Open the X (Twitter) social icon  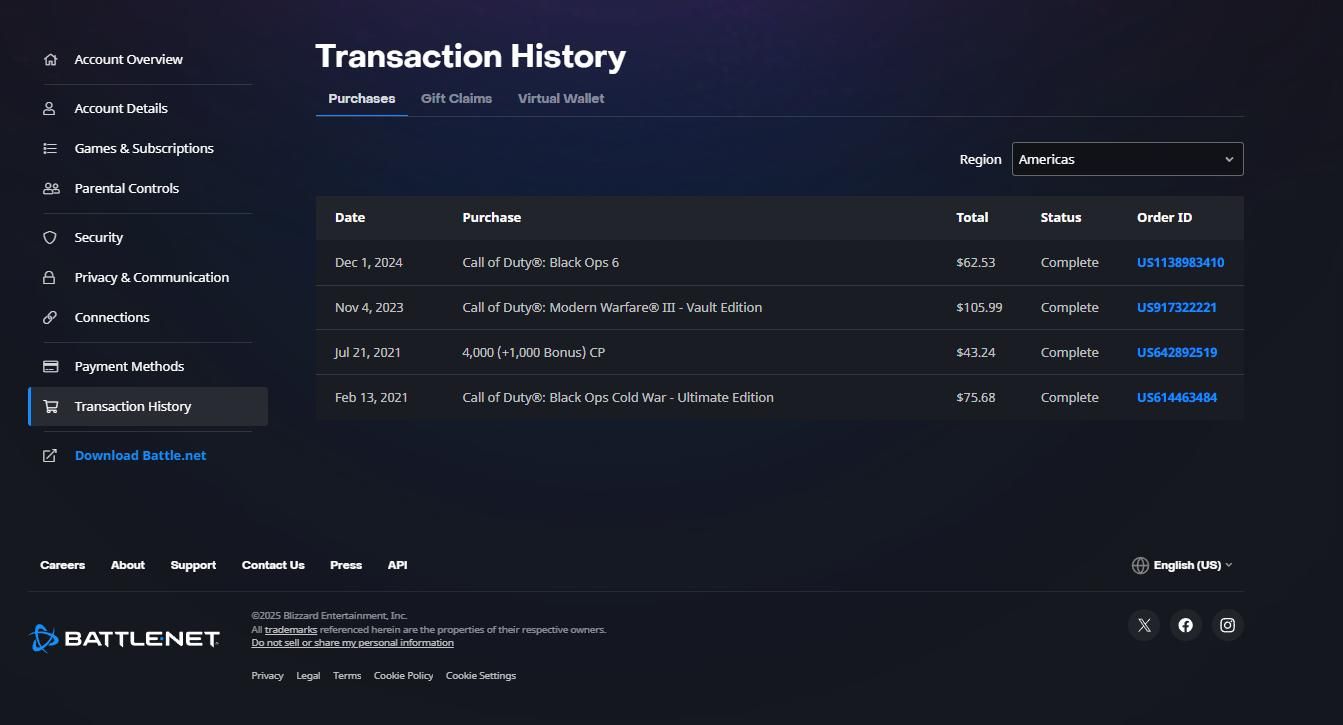[1144, 625]
